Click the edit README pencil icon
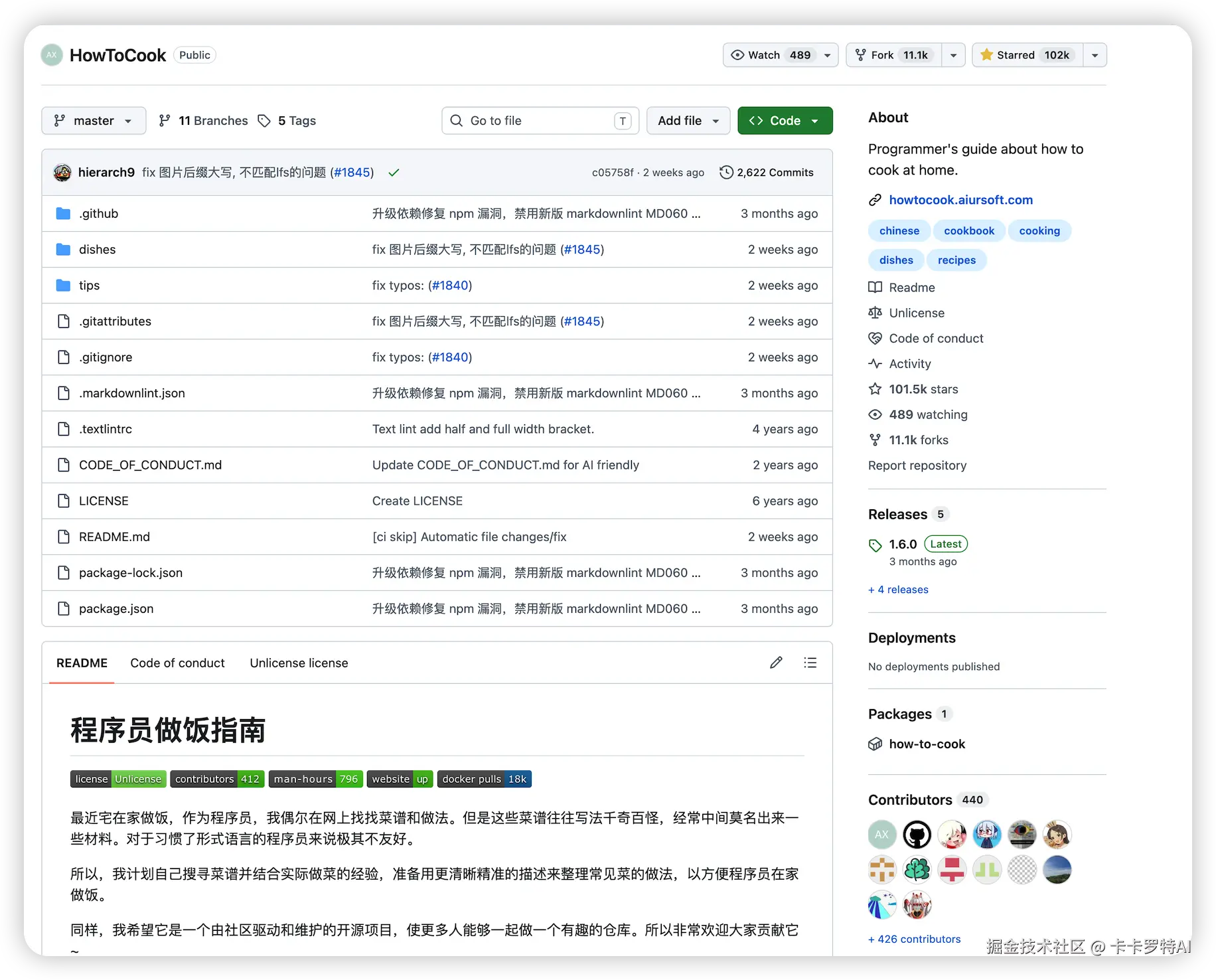Screen dimensions: 1216x980 tap(776, 663)
